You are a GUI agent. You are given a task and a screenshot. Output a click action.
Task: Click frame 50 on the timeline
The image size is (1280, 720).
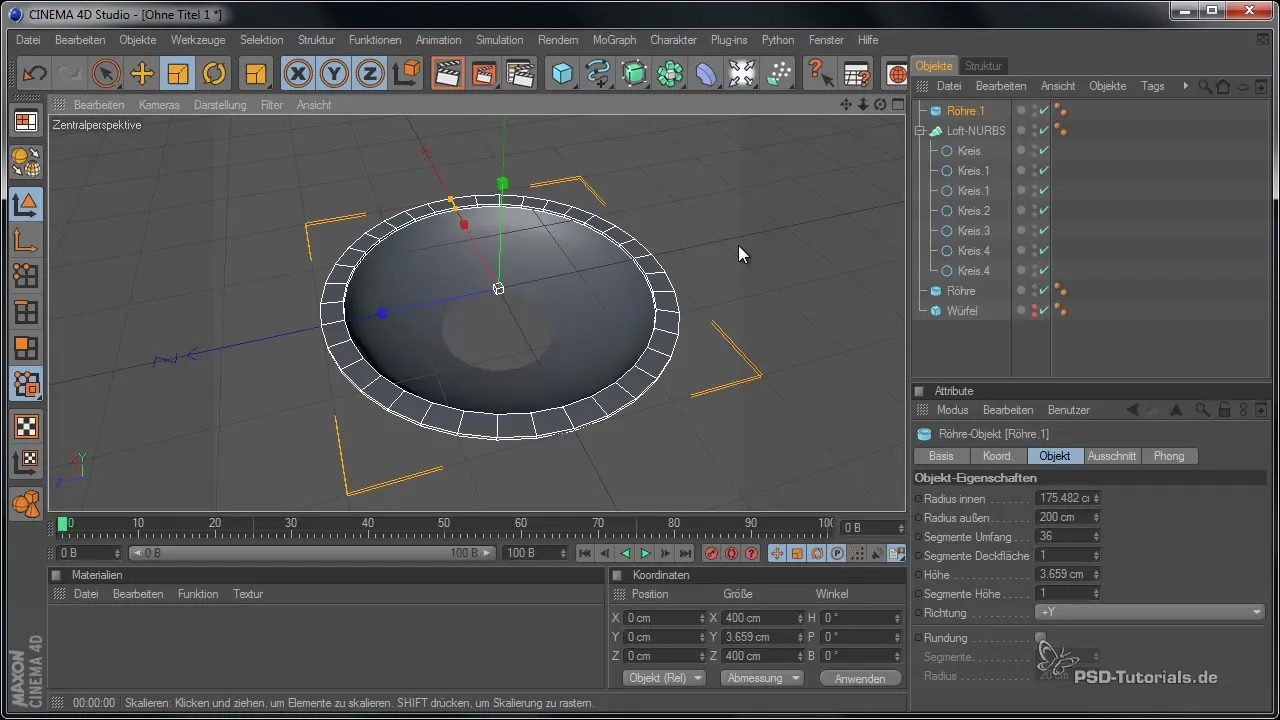[x=444, y=524]
